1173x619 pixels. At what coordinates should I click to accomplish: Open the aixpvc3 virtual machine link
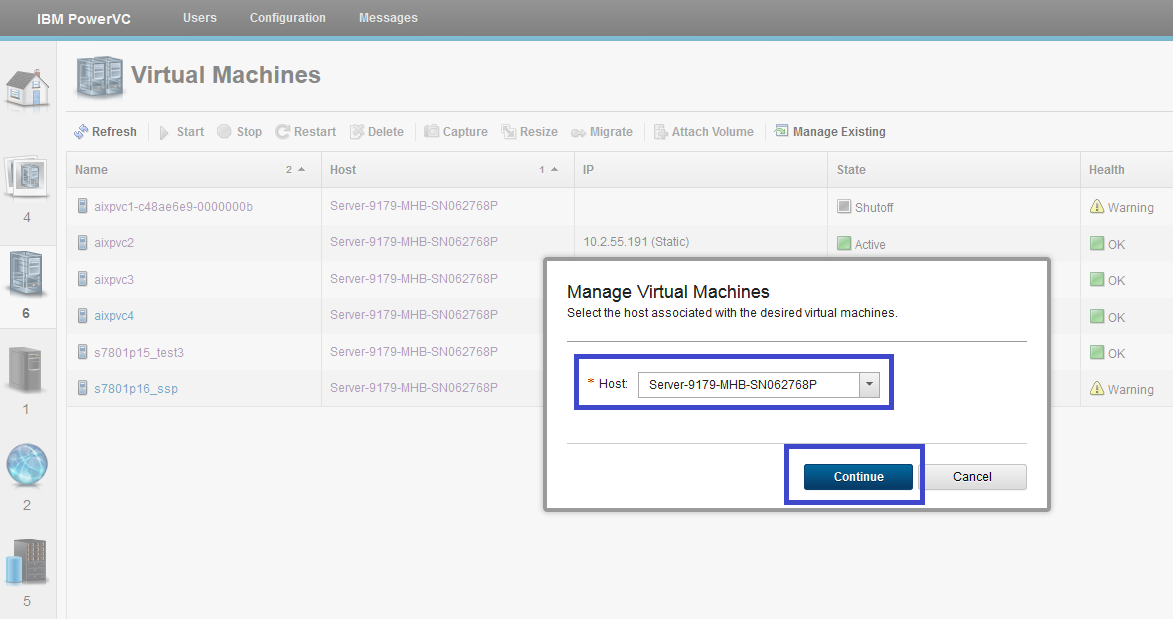(114, 280)
